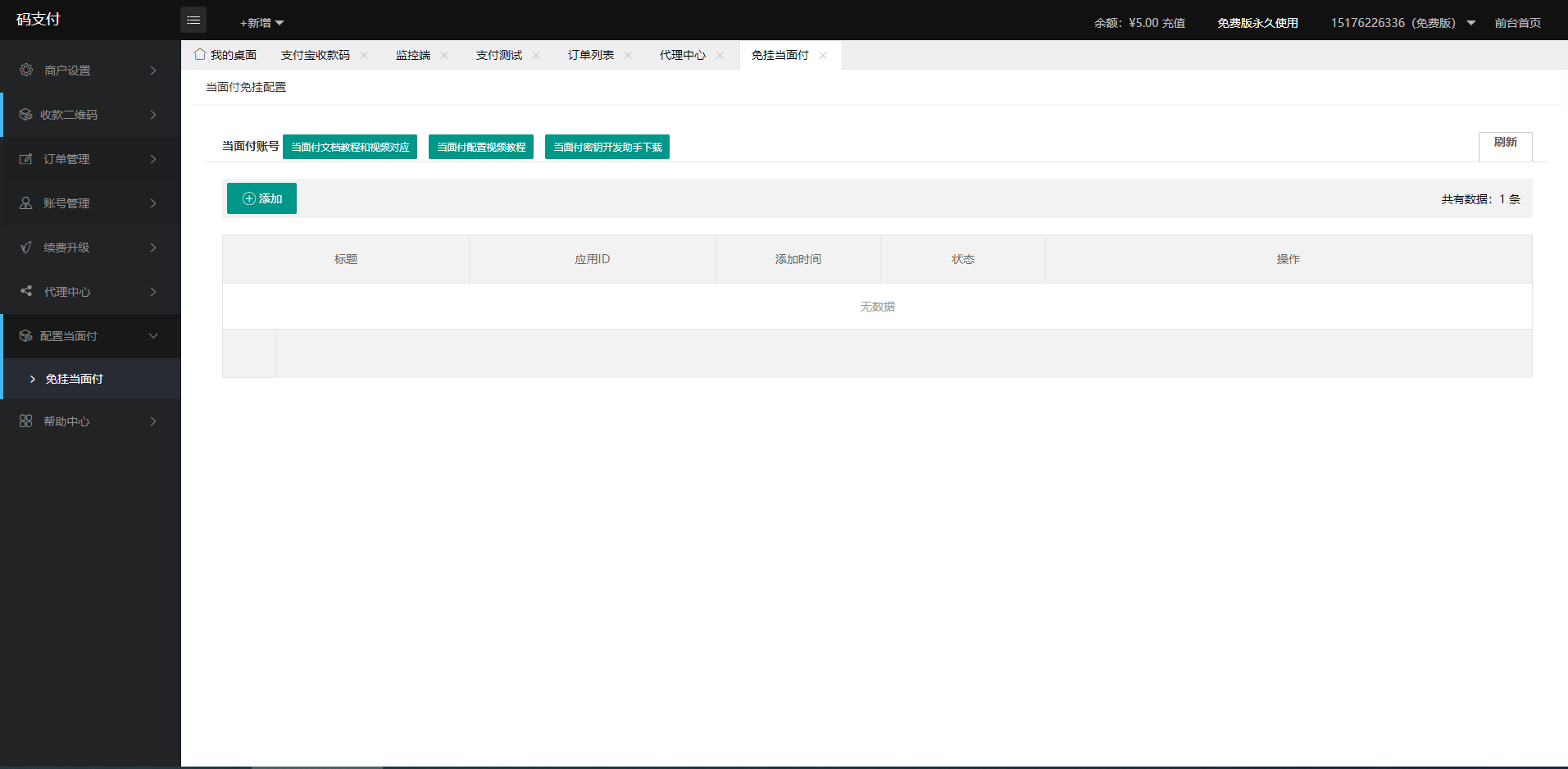Click the 帮助中心 grid icon in sidebar

point(26,421)
